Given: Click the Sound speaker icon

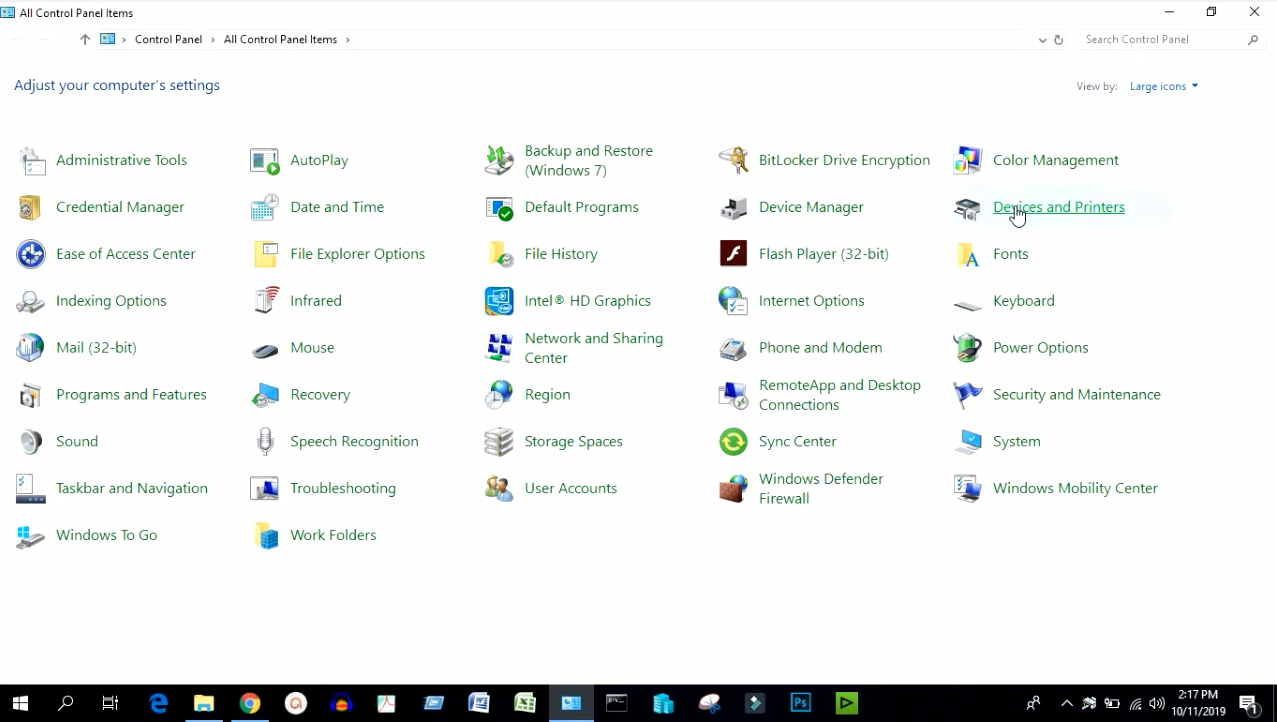Looking at the screenshot, I should click(x=31, y=442).
